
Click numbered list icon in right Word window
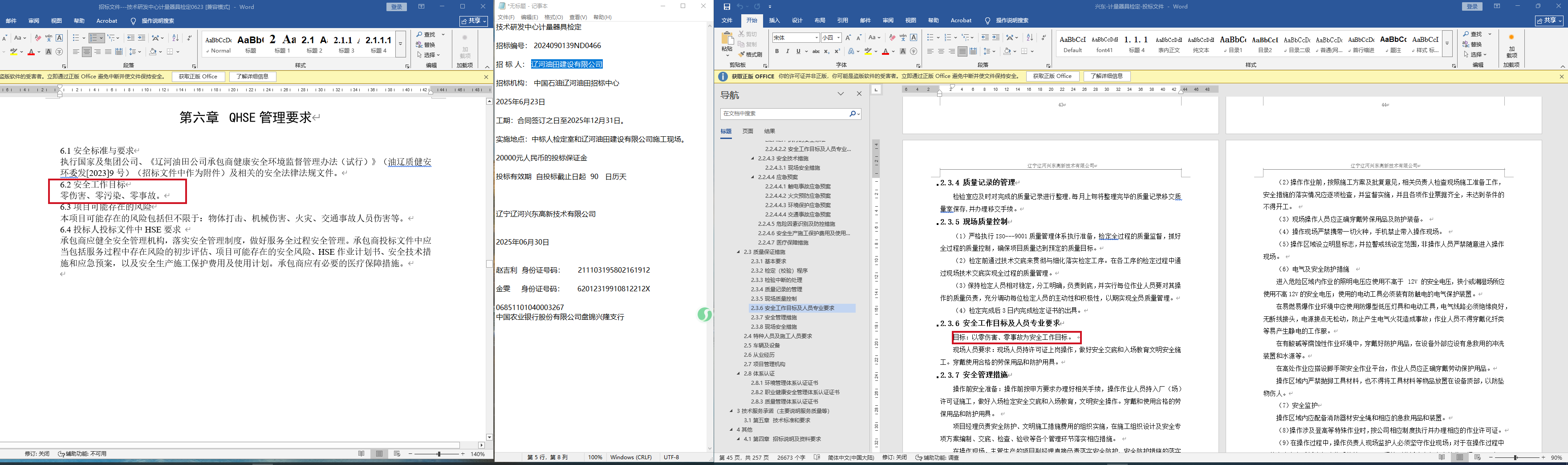[x=948, y=38]
